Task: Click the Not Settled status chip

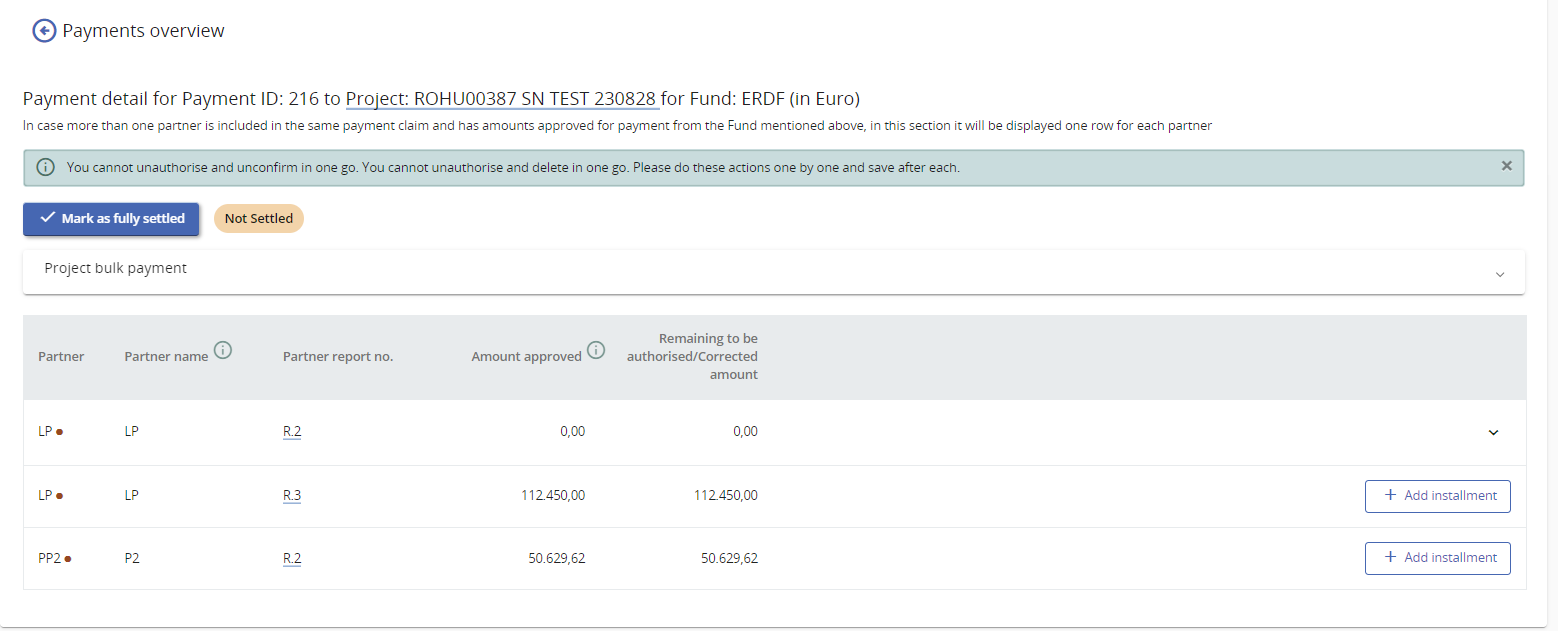Action: tap(259, 219)
